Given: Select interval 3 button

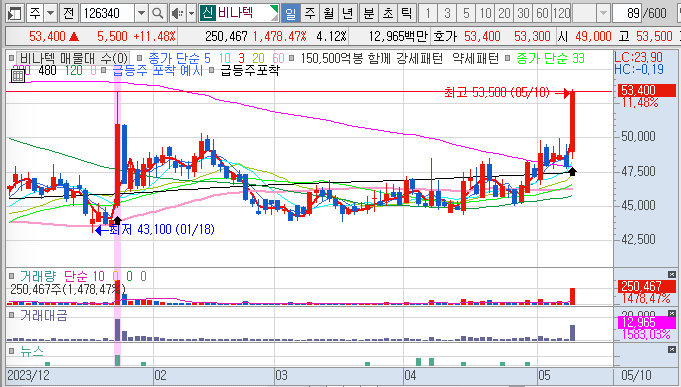Looking at the screenshot, I should pyautogui.click(x=447, y=13).
